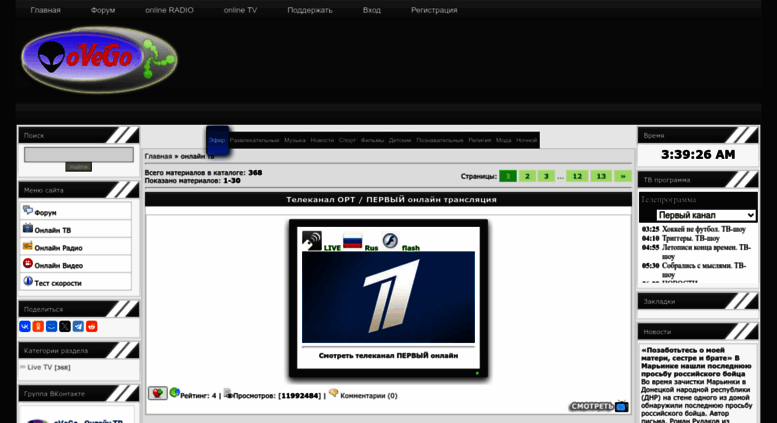
Task: Select the Познавательные category tab
Action: point(440,140)
